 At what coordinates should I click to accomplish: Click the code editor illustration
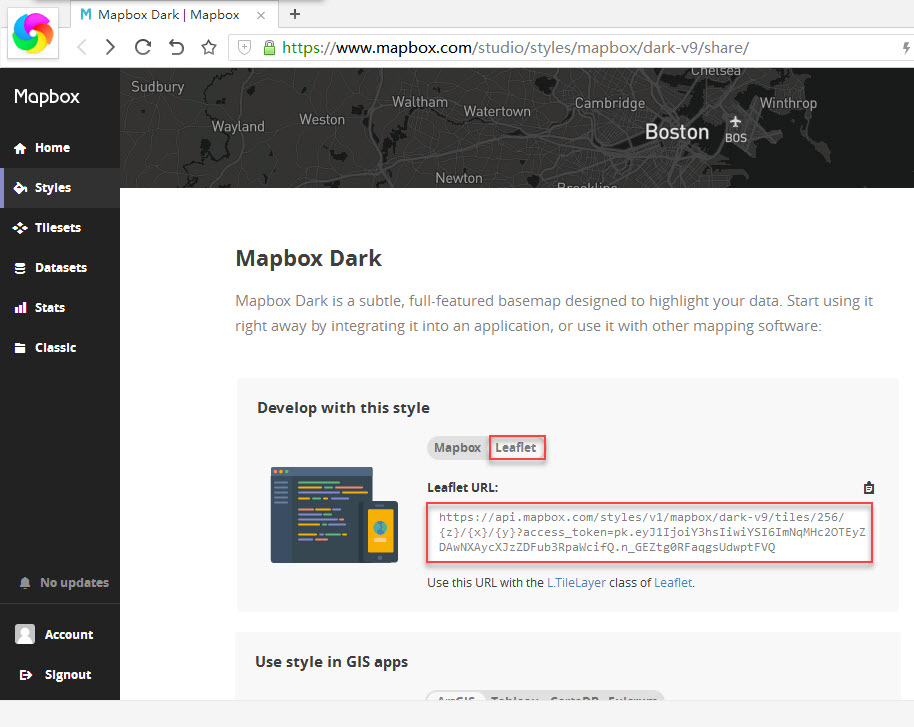[x=334, y=515]
